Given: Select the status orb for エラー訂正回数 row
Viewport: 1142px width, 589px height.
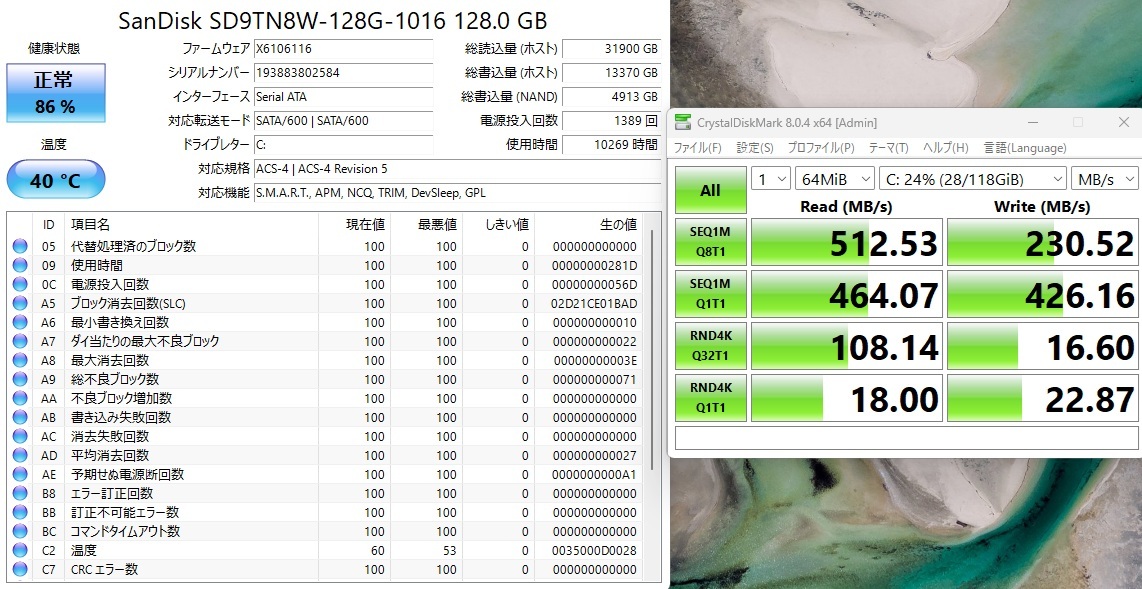Looking at the screenshot, I should point(20,494).
